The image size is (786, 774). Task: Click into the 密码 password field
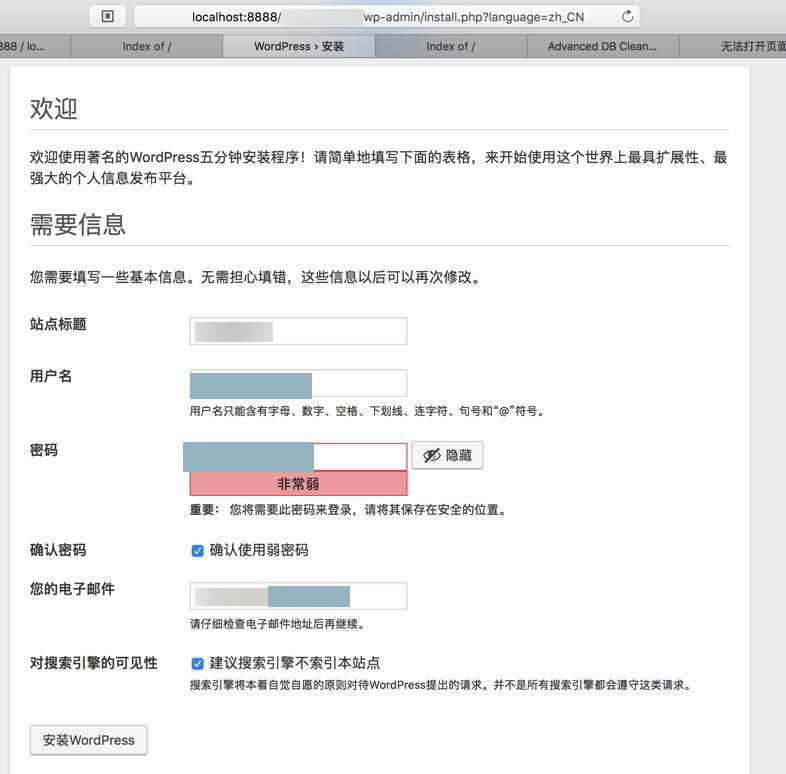298,457
